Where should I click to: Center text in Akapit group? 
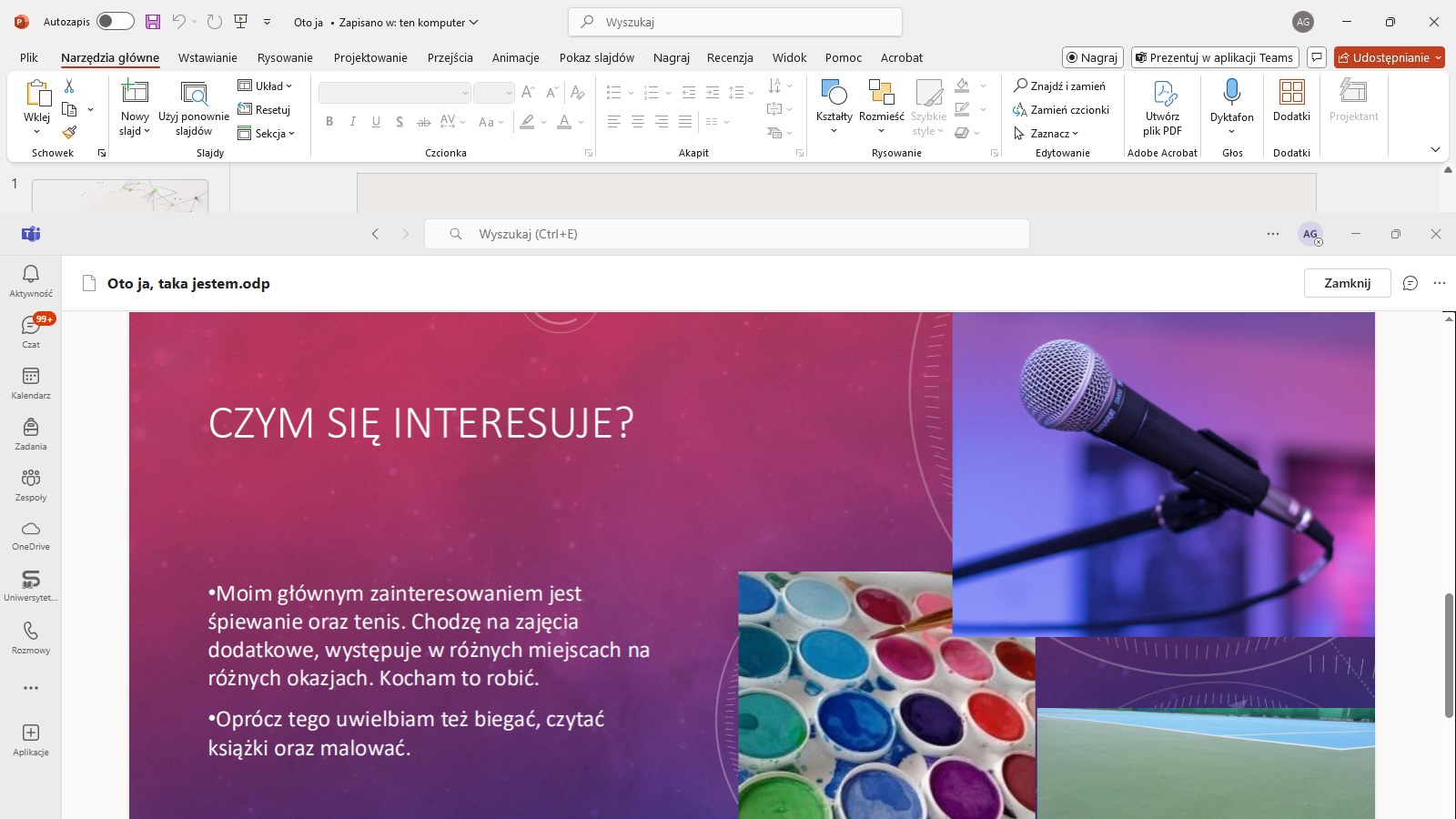point(638,121)
